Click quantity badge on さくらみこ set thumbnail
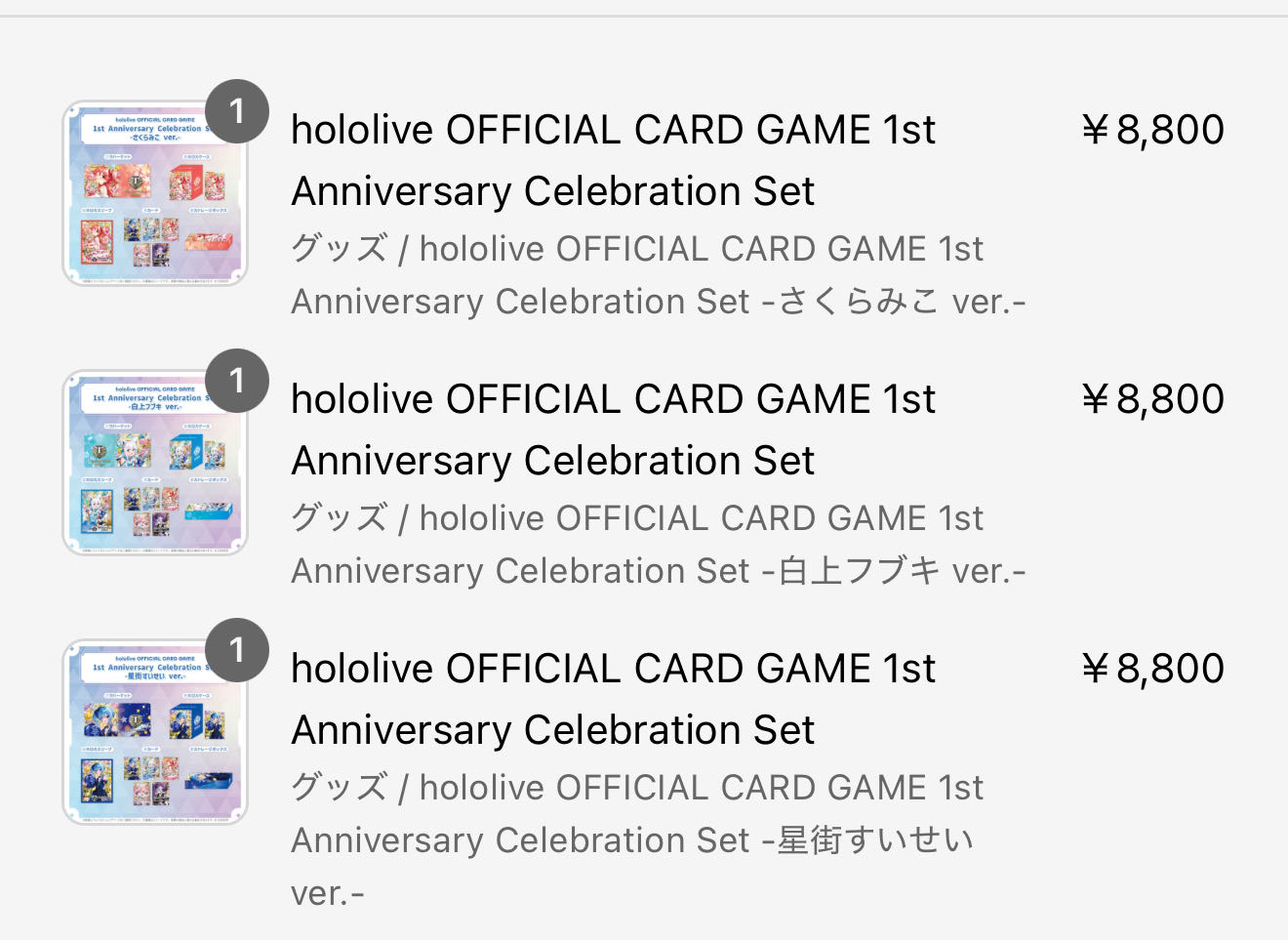This screenshot has height=940, width=1288. pyautogui.click(x=237, y=111)
